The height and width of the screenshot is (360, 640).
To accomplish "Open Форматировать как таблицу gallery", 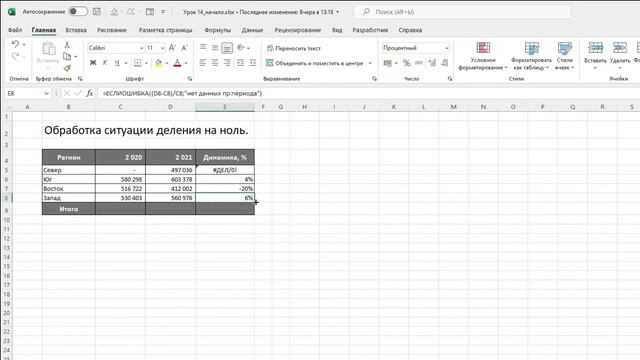I will point(531,56).
